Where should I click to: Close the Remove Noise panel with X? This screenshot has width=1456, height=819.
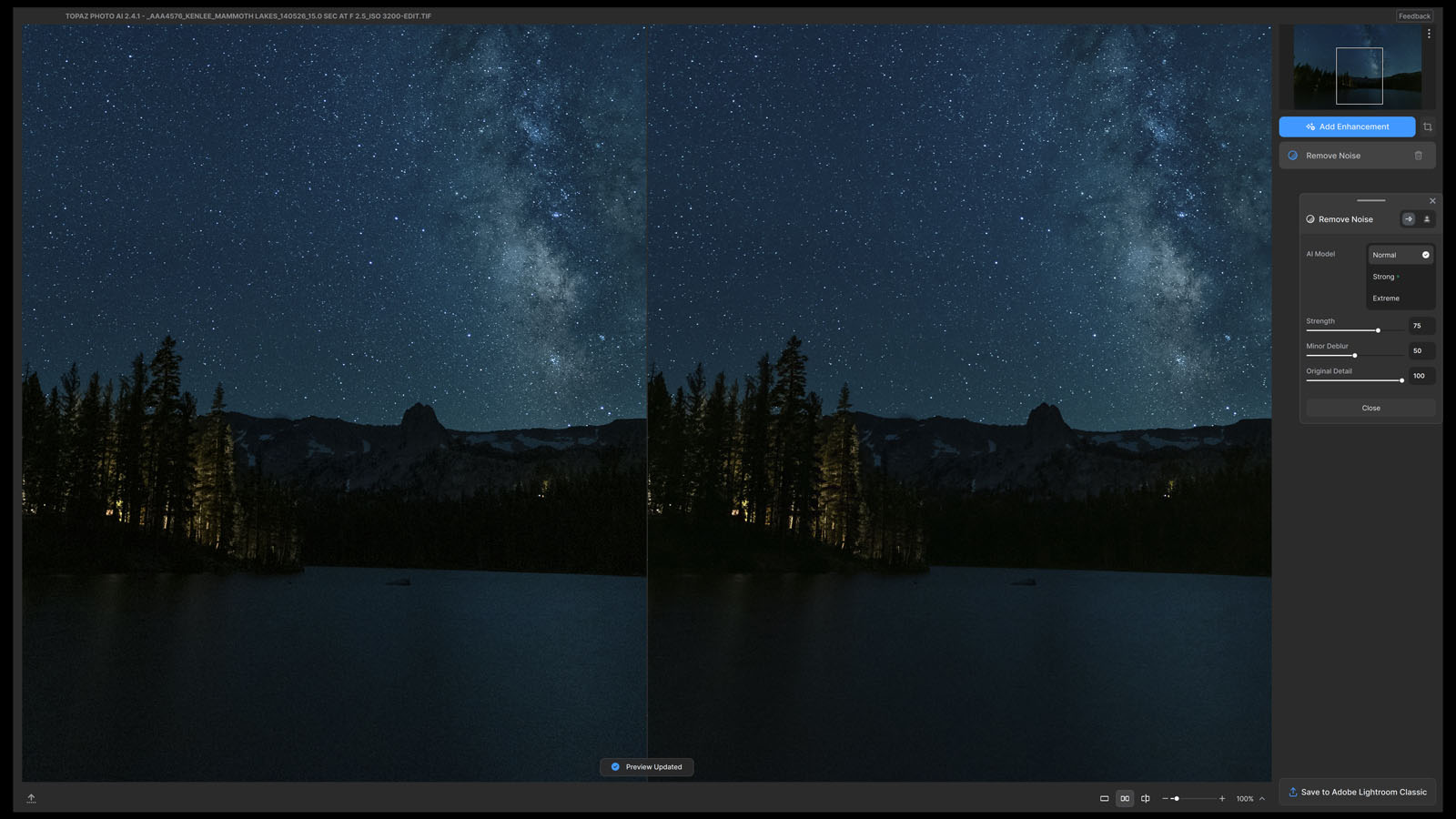[1432, 201]
